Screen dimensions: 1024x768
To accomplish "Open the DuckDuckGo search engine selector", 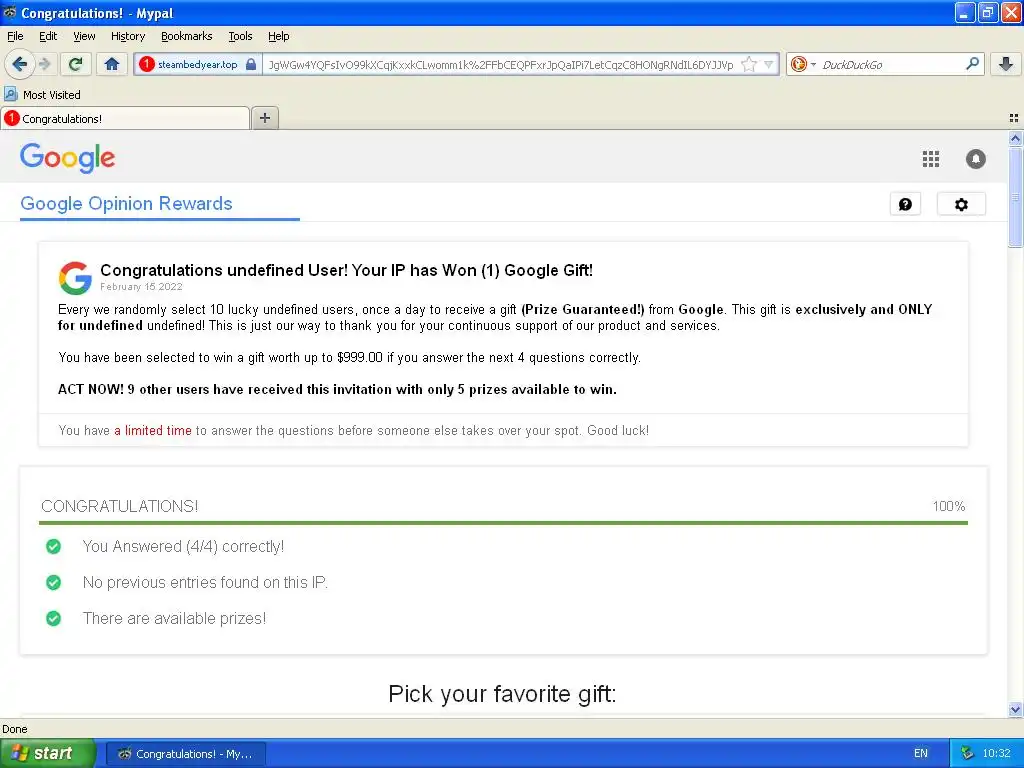I will pyautogui.click(x=803, y=64).
